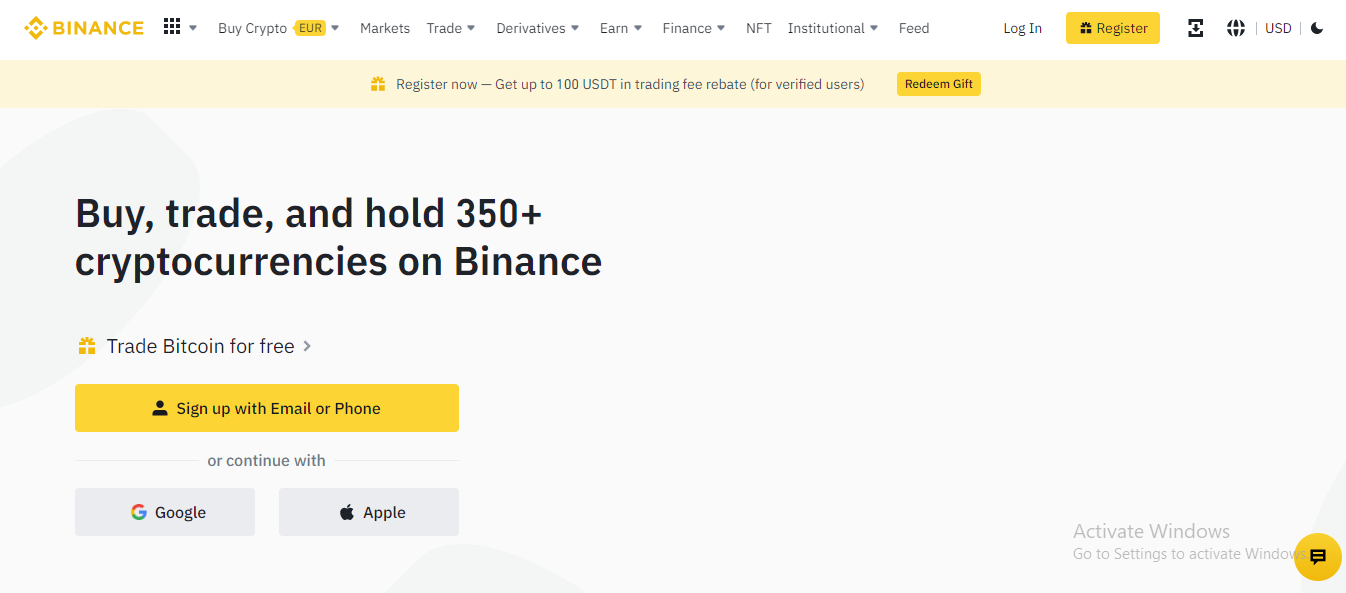Click the gift icon beside Trade Bitcoin for free
This screenshot has height=593, width=1346.
(87, 346)
